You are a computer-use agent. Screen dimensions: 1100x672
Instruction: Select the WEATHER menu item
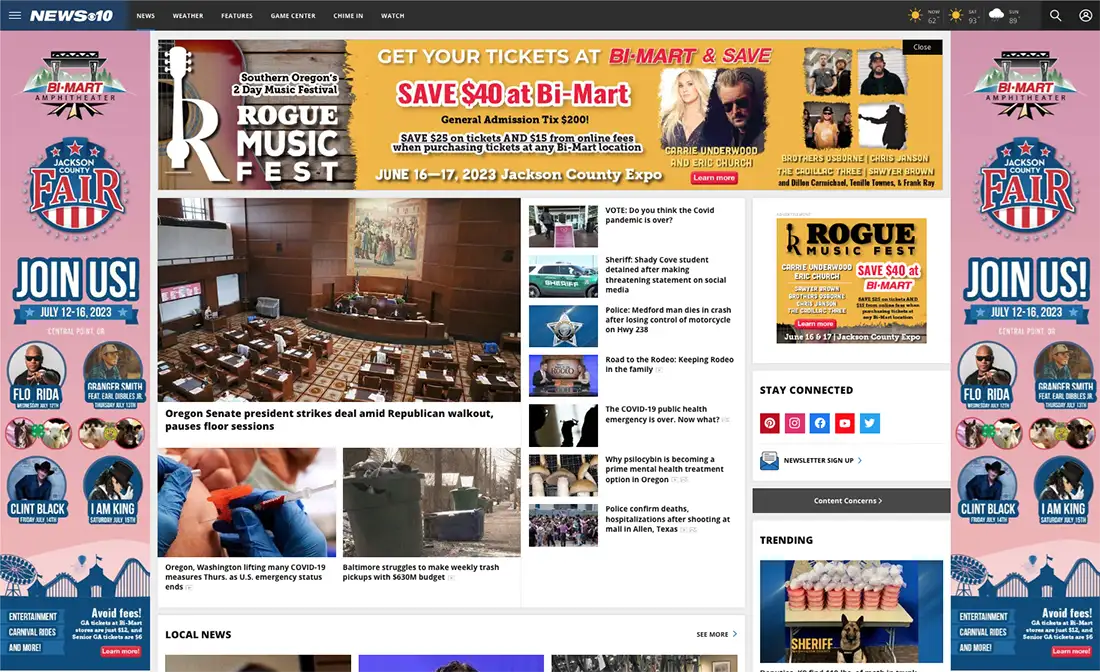point(188,15)
